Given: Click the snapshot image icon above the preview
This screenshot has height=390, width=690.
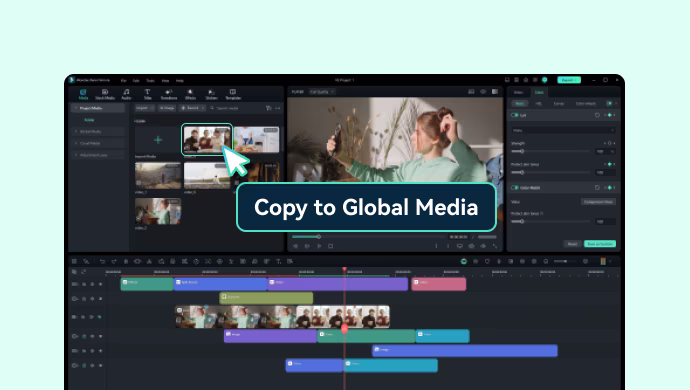Looking at the screenshot, I should (471, 92).
